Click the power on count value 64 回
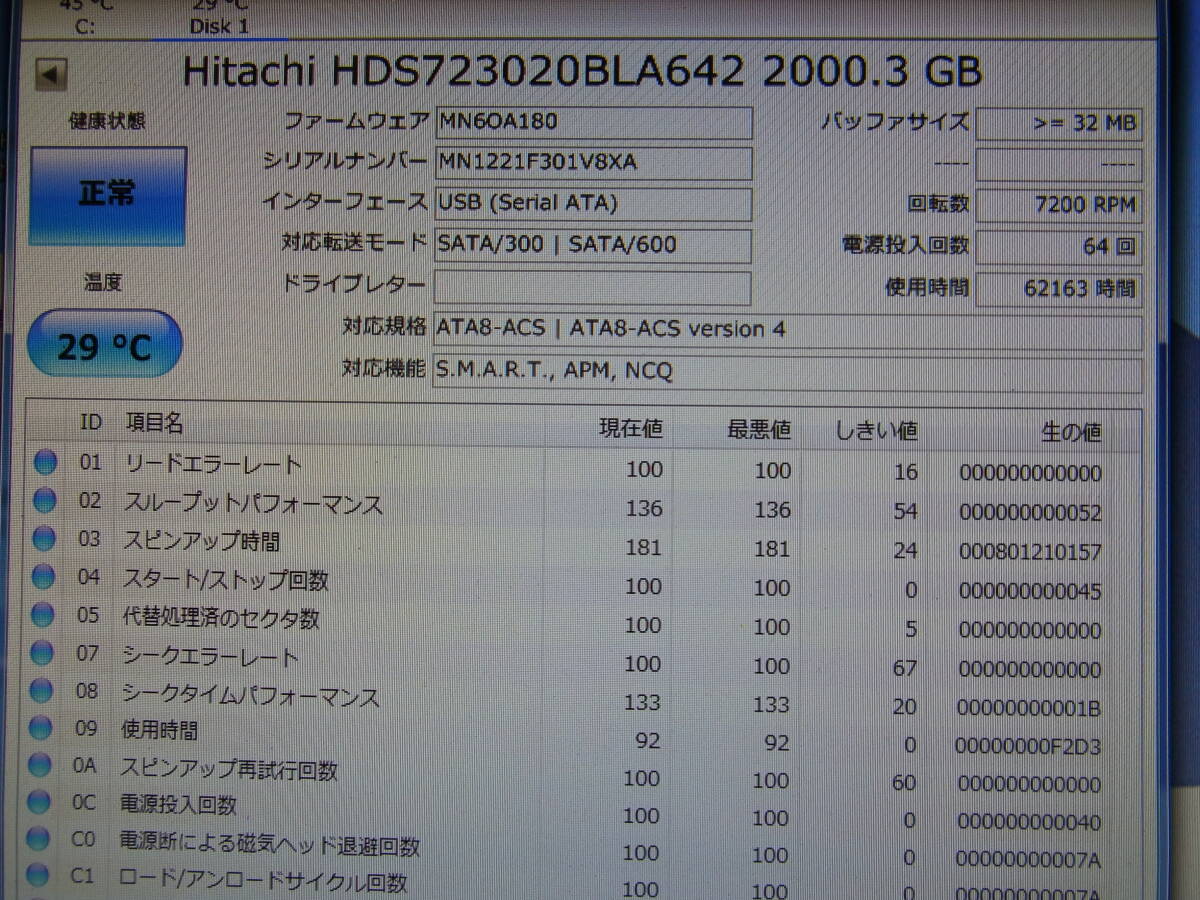1200x900 pixels. (x=1059, y=247)
